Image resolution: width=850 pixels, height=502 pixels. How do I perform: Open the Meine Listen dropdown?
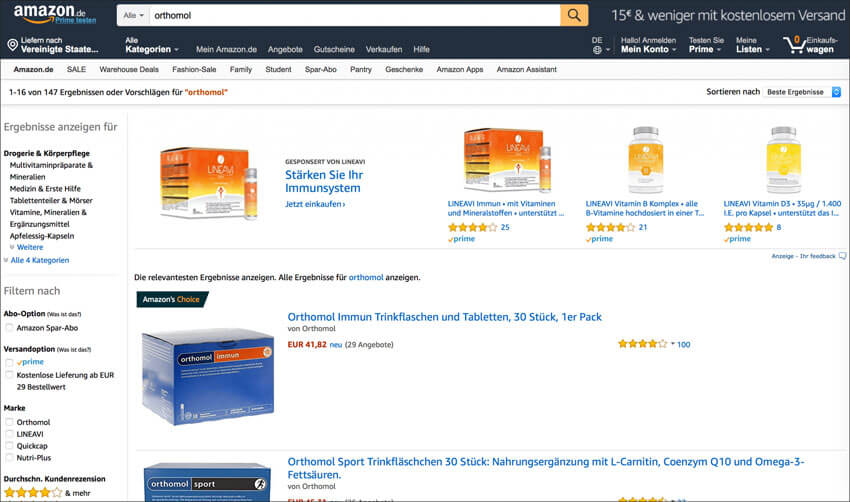point(752,45)
